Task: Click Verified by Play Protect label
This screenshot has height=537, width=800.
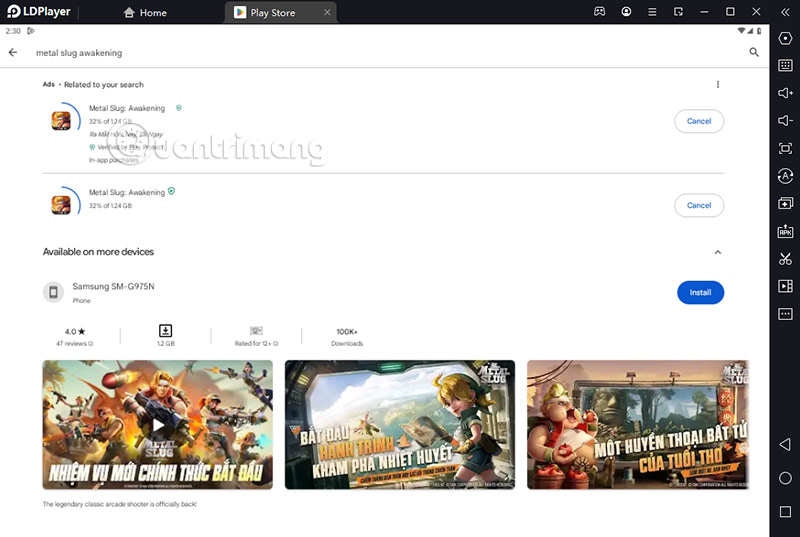Action: click(x=131, y=147)
